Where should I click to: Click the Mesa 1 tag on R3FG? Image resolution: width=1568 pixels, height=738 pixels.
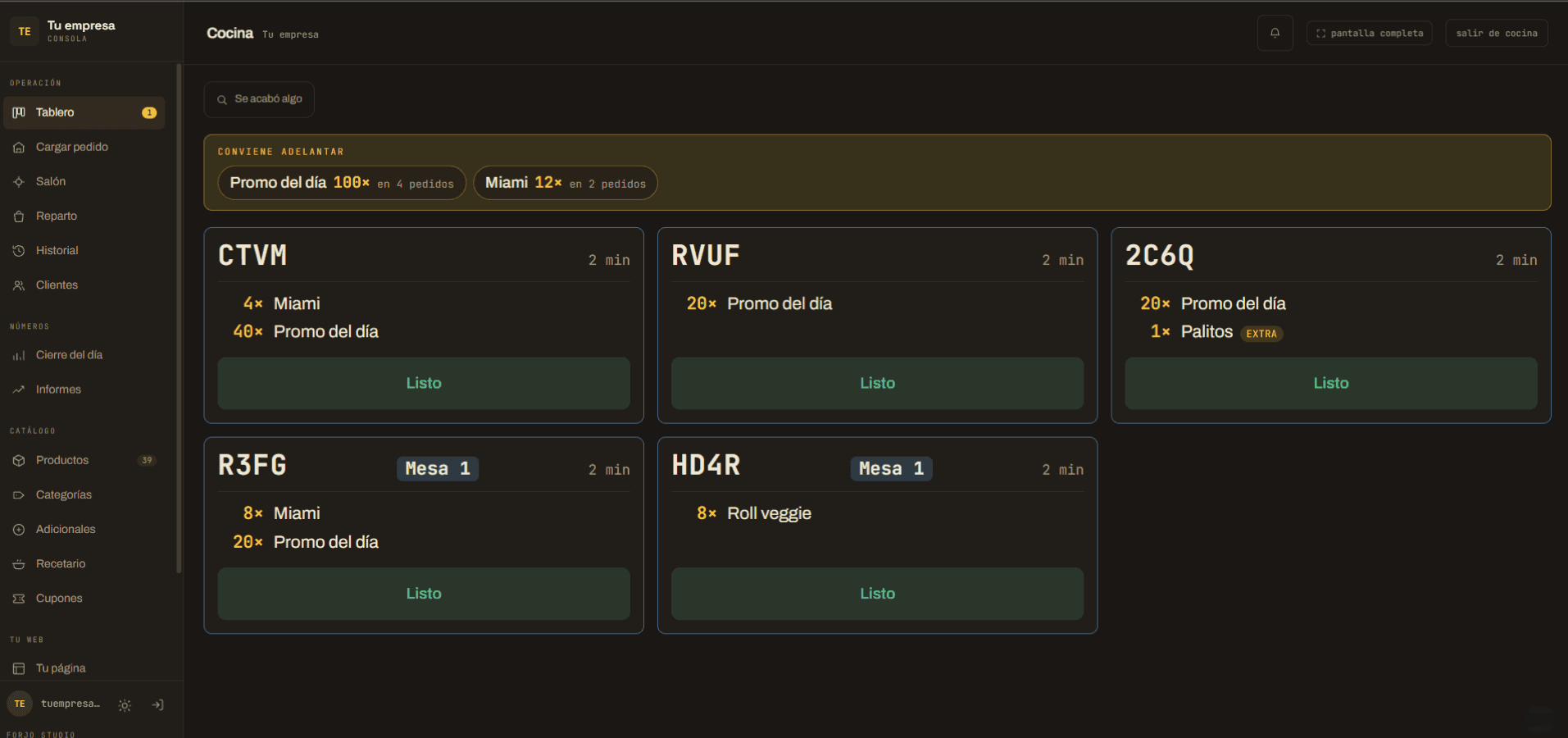pos(438,468)
